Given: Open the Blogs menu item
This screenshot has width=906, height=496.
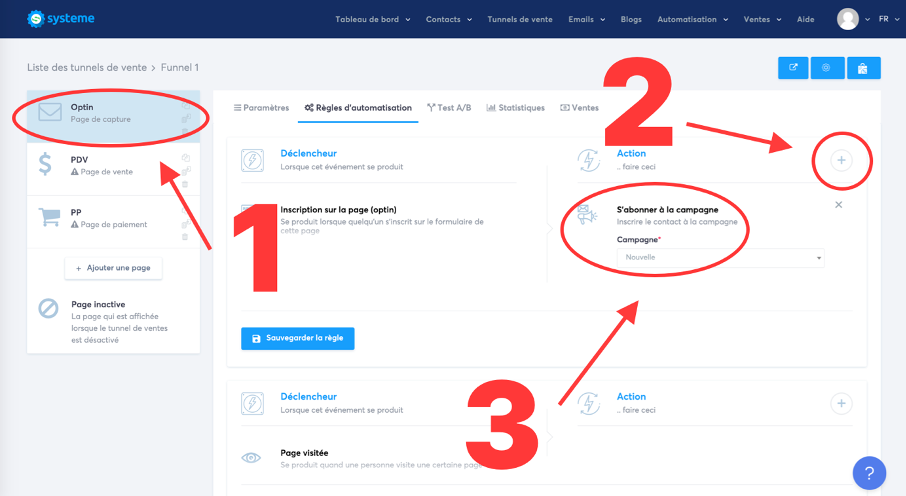Looking at the screenshot, I should point(631,19).
